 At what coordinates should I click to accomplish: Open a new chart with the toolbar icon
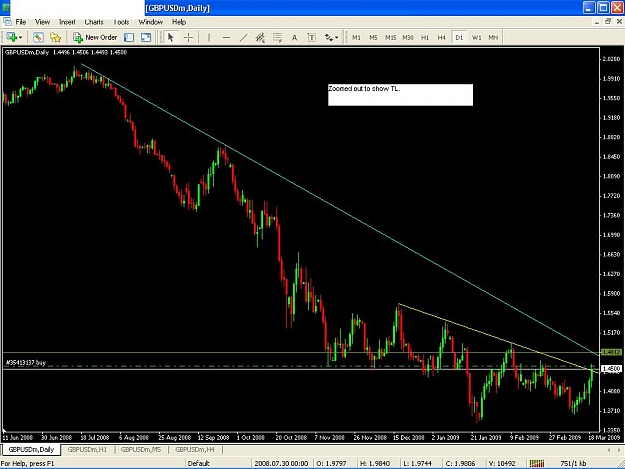click(x=11, y=37)
